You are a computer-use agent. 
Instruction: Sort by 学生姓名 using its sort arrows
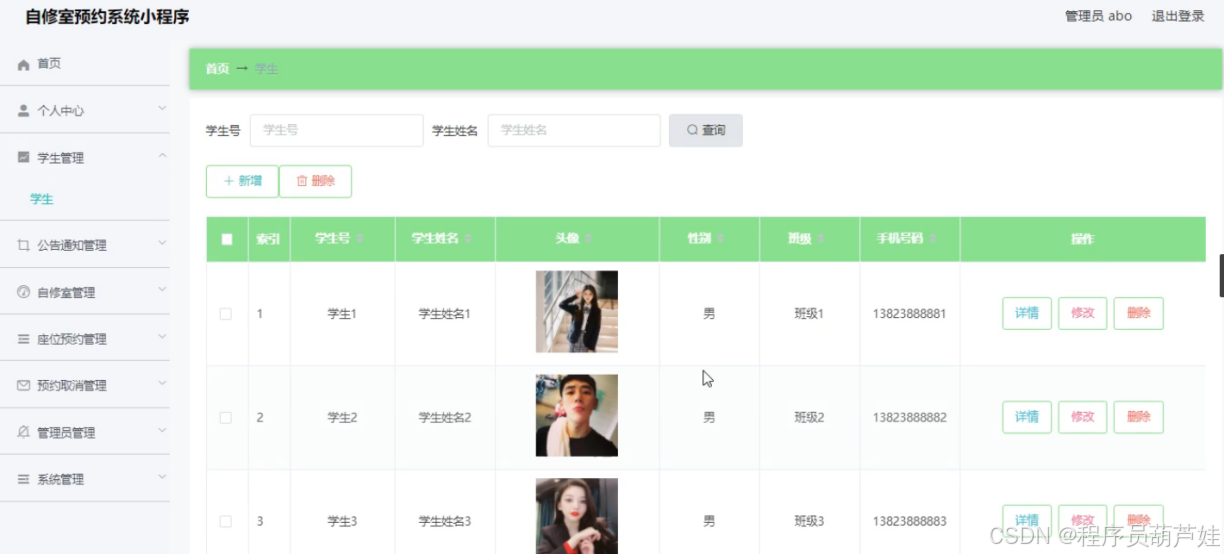tap(469, 239)
